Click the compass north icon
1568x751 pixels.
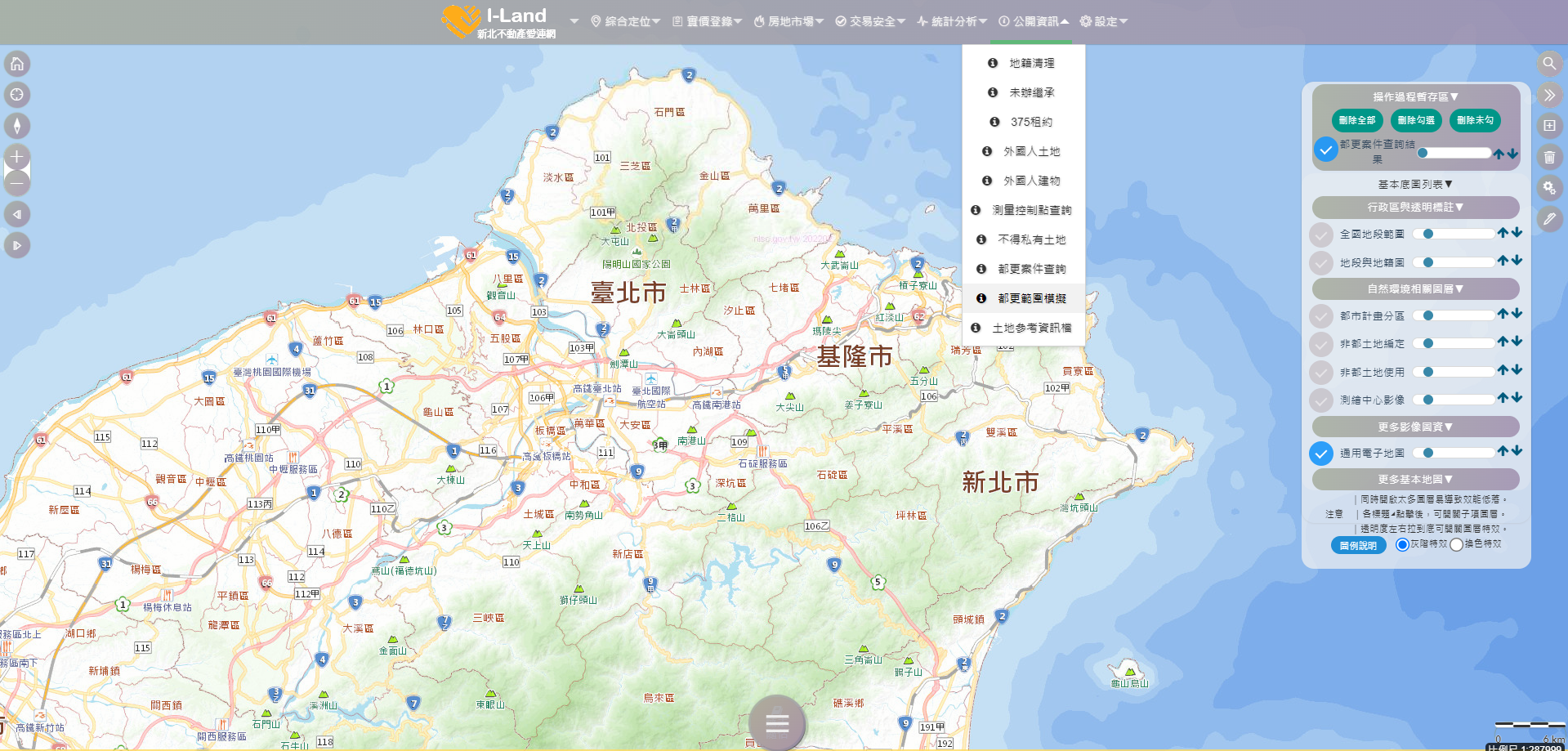17,126
